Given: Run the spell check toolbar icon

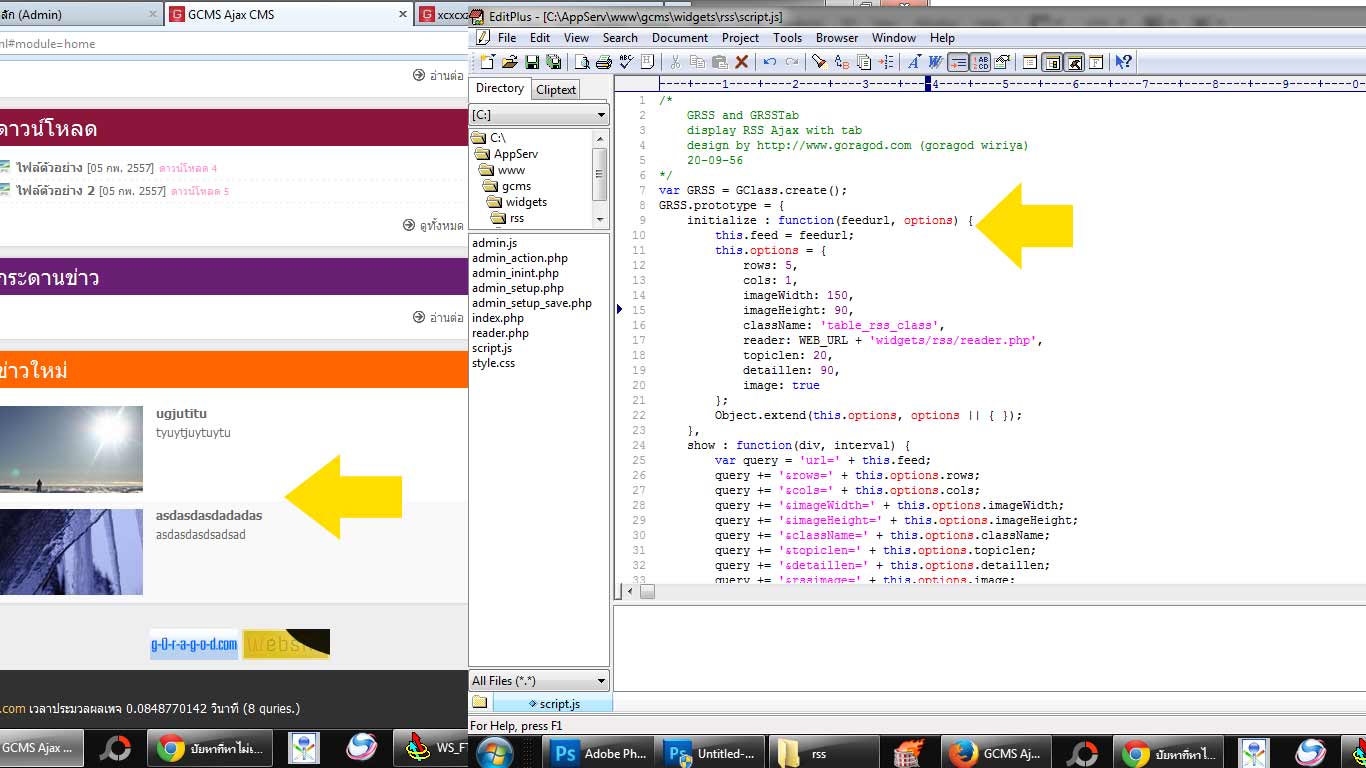Looking at the screenshot, I should point(625,62).
